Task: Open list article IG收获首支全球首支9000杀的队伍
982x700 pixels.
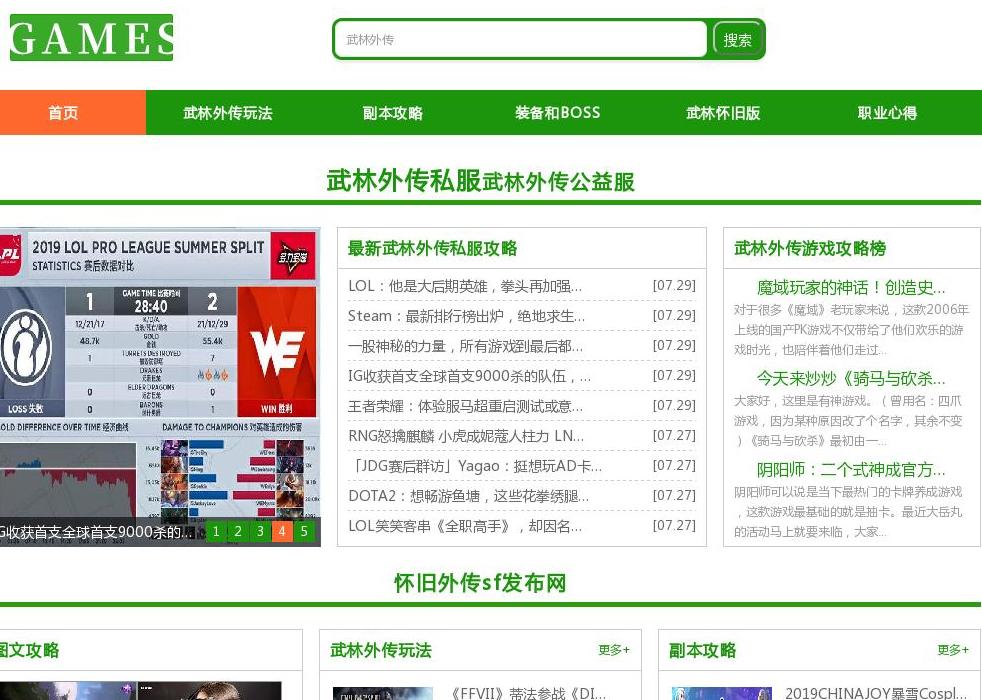Action: [470, 376]
